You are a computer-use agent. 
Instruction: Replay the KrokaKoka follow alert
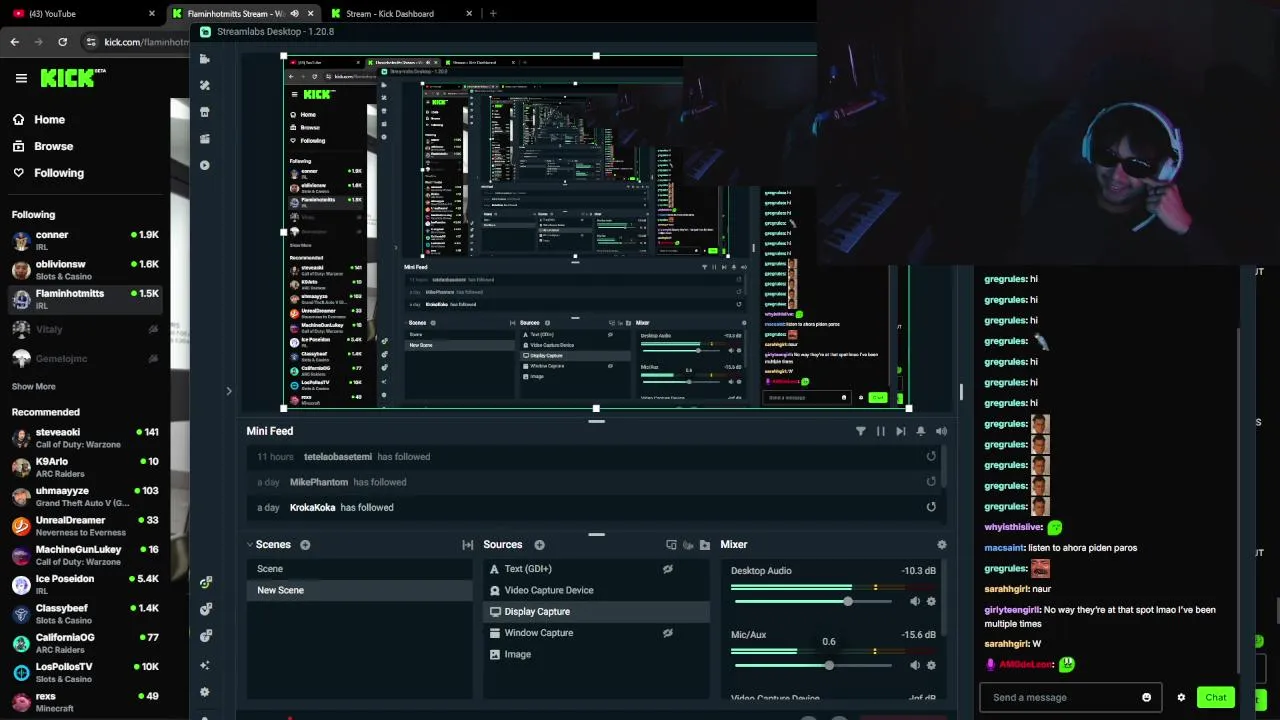[x=931, y=507]
